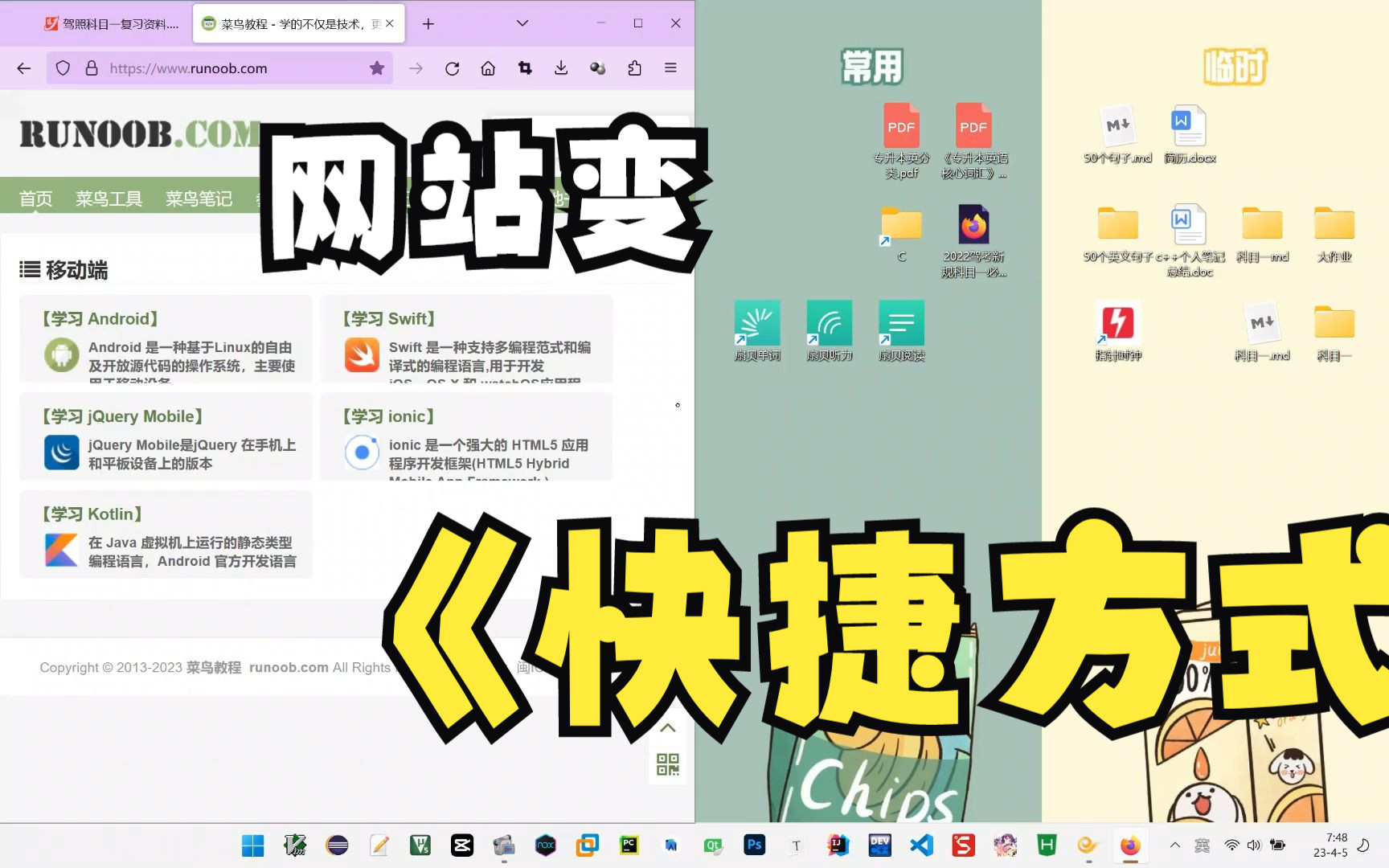Switch to the 驾照科目一复习资料 tab
The width and height of the screenshot is (1389, 868).
point(113,24)
